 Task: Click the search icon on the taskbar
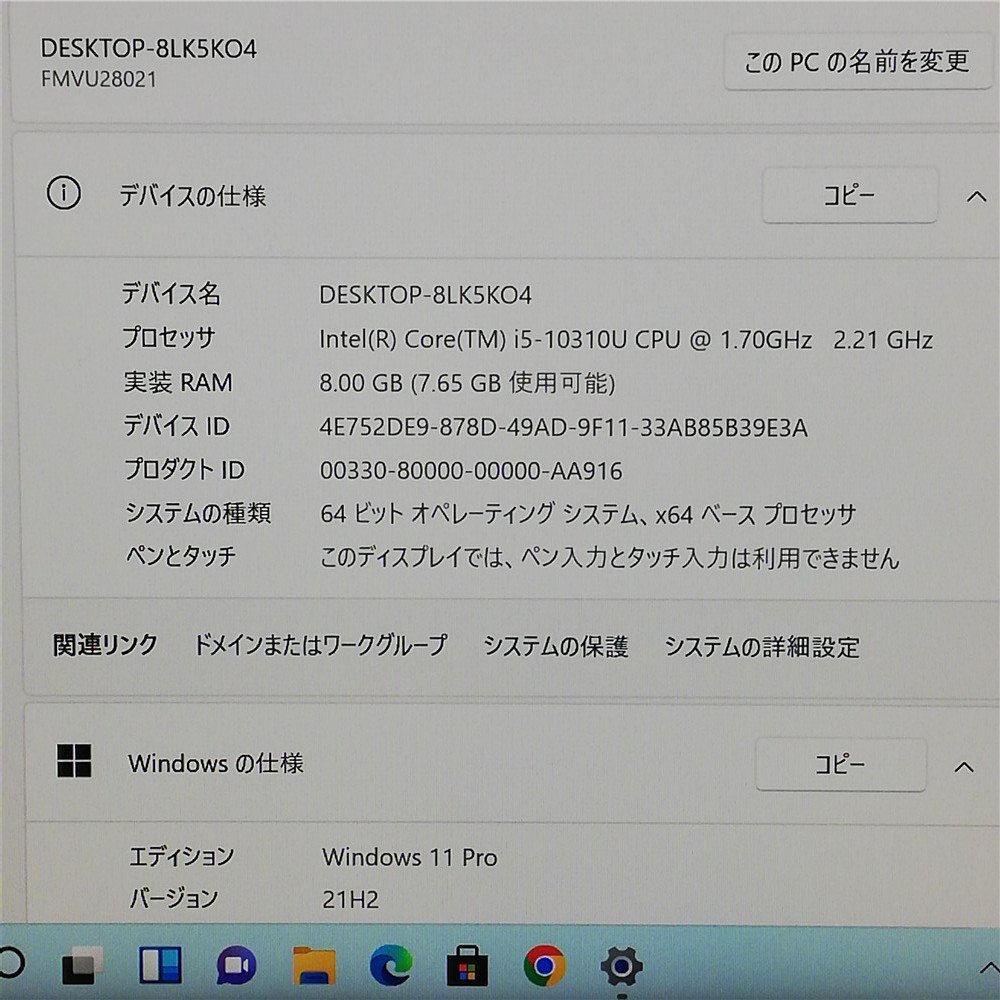(11, 963)
